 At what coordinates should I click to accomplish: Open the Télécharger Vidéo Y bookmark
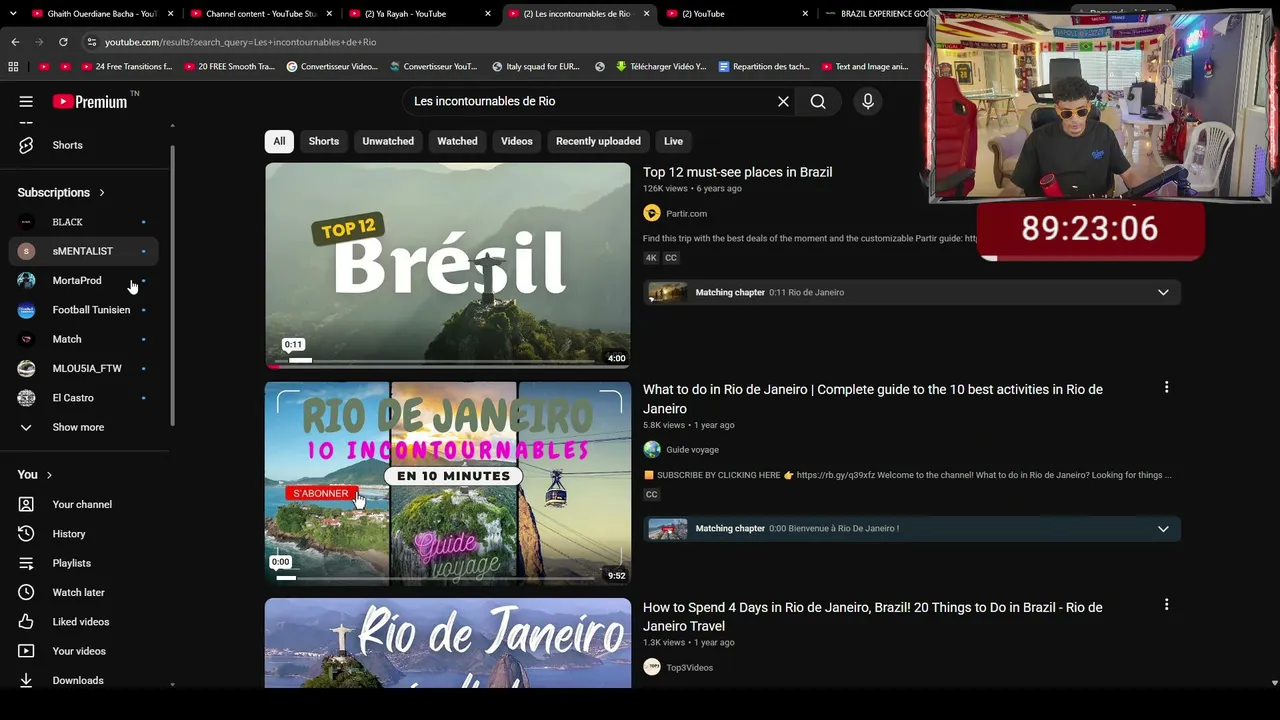[661, 67]
